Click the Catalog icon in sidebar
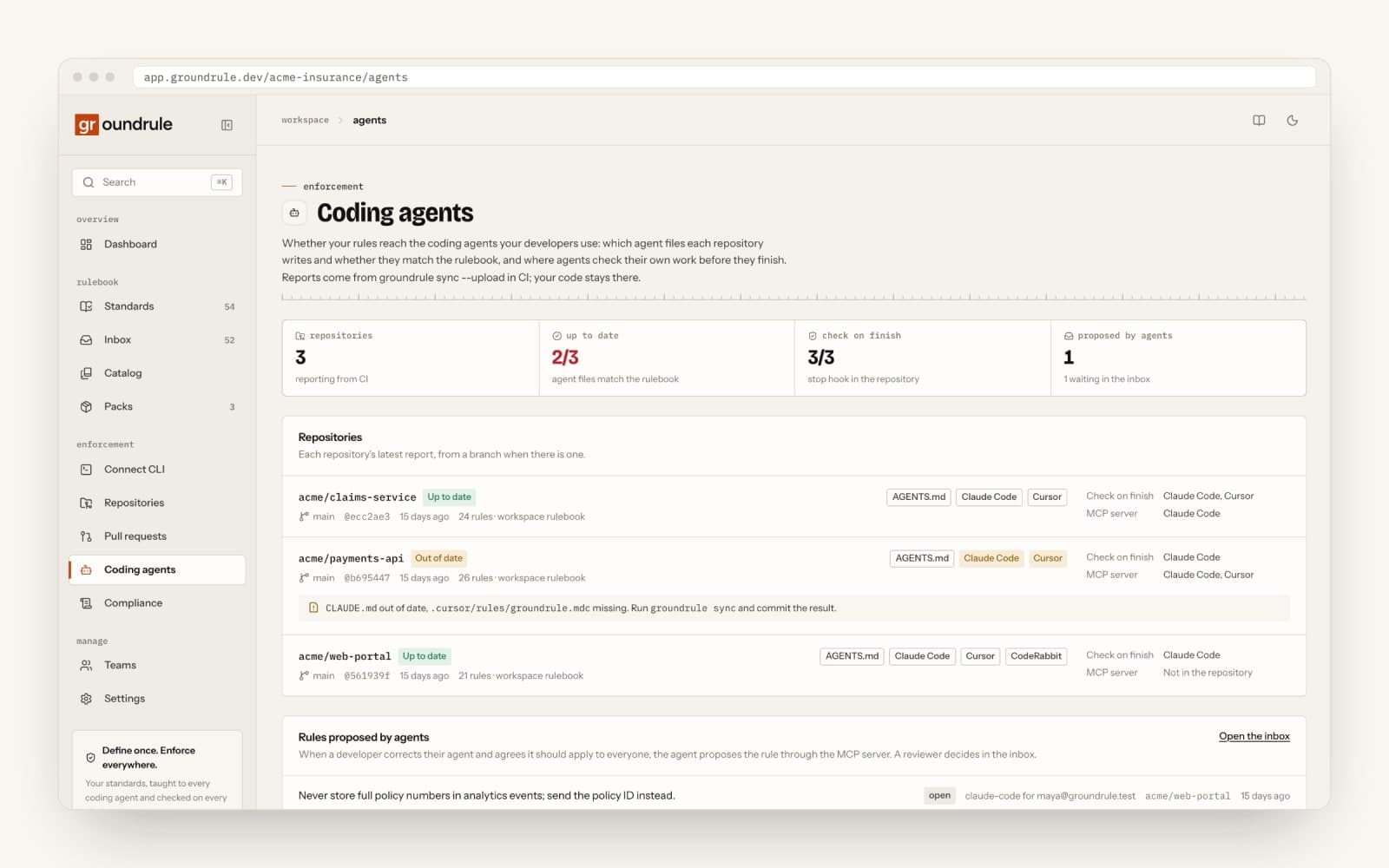The height and width of the screenshot is (868, 1389). tap(86, 373)
